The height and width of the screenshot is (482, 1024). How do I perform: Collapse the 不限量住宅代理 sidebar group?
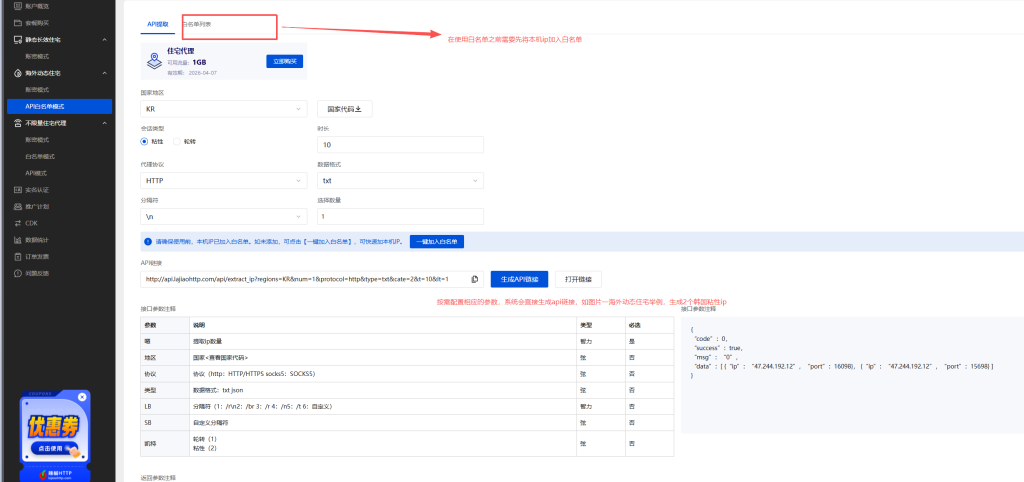coord(104,123)
